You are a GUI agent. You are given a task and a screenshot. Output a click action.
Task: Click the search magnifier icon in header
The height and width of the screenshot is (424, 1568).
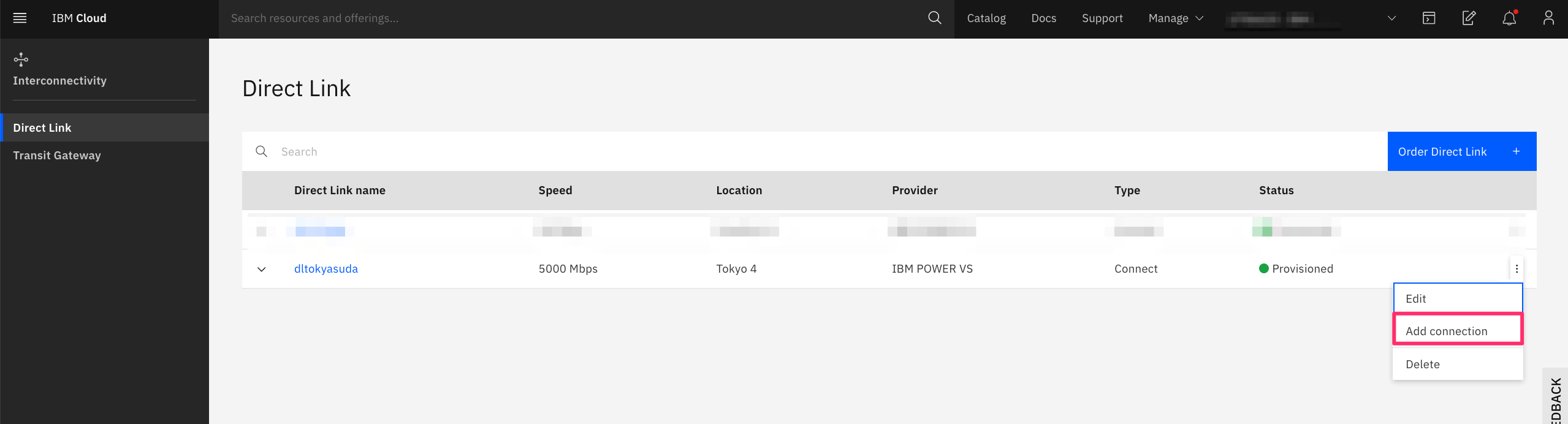tap(934, 18)
